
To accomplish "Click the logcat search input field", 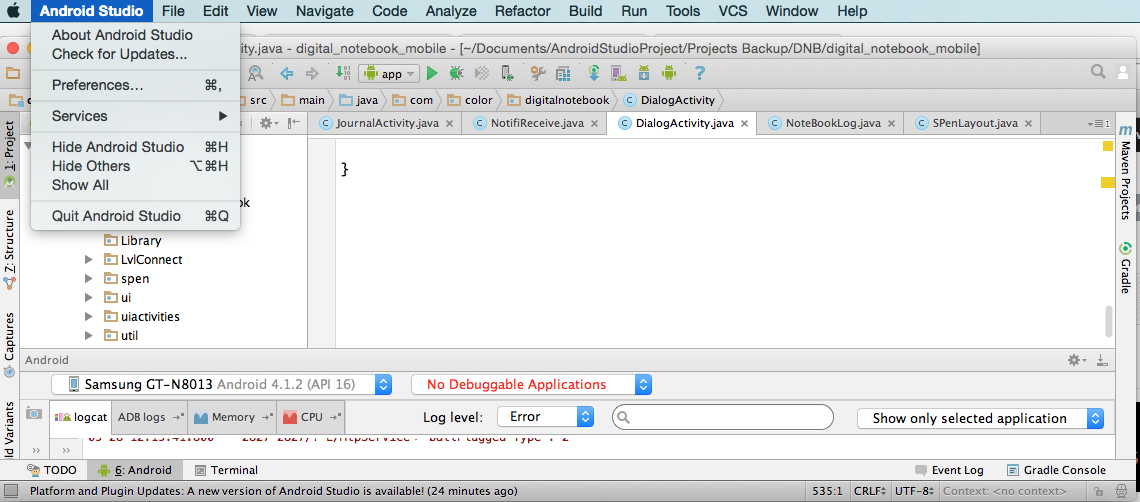I will (x=722, y=418).
